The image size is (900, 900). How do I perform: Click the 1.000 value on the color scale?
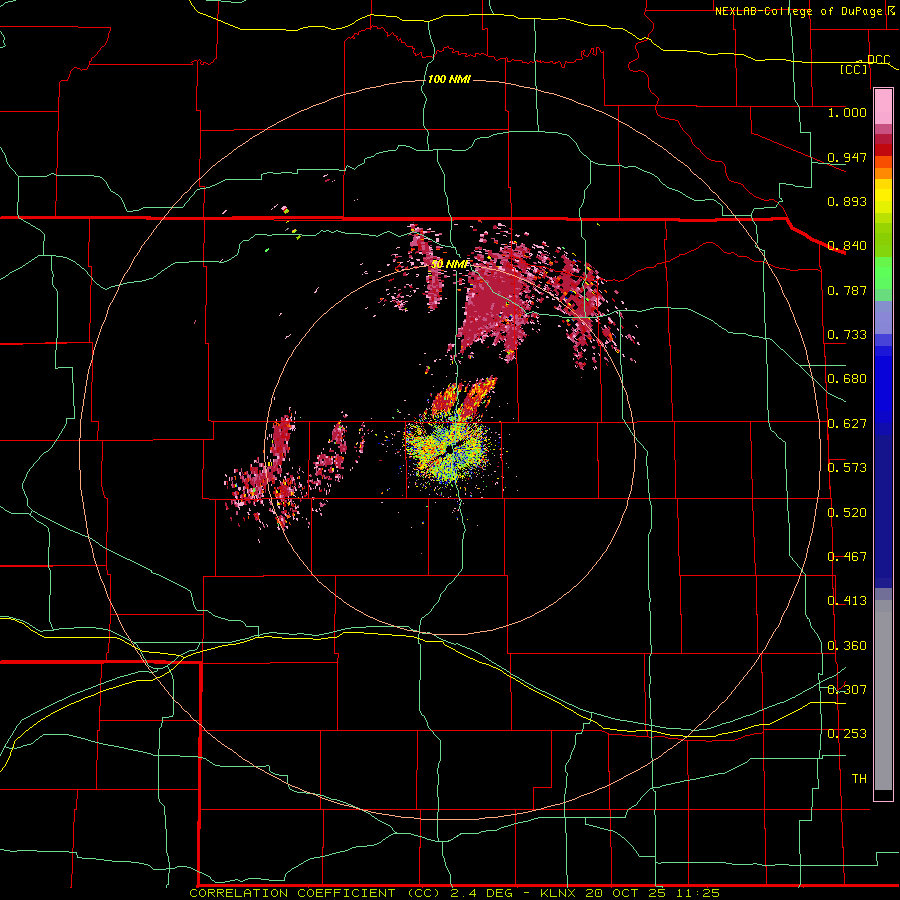click(847, 112)
